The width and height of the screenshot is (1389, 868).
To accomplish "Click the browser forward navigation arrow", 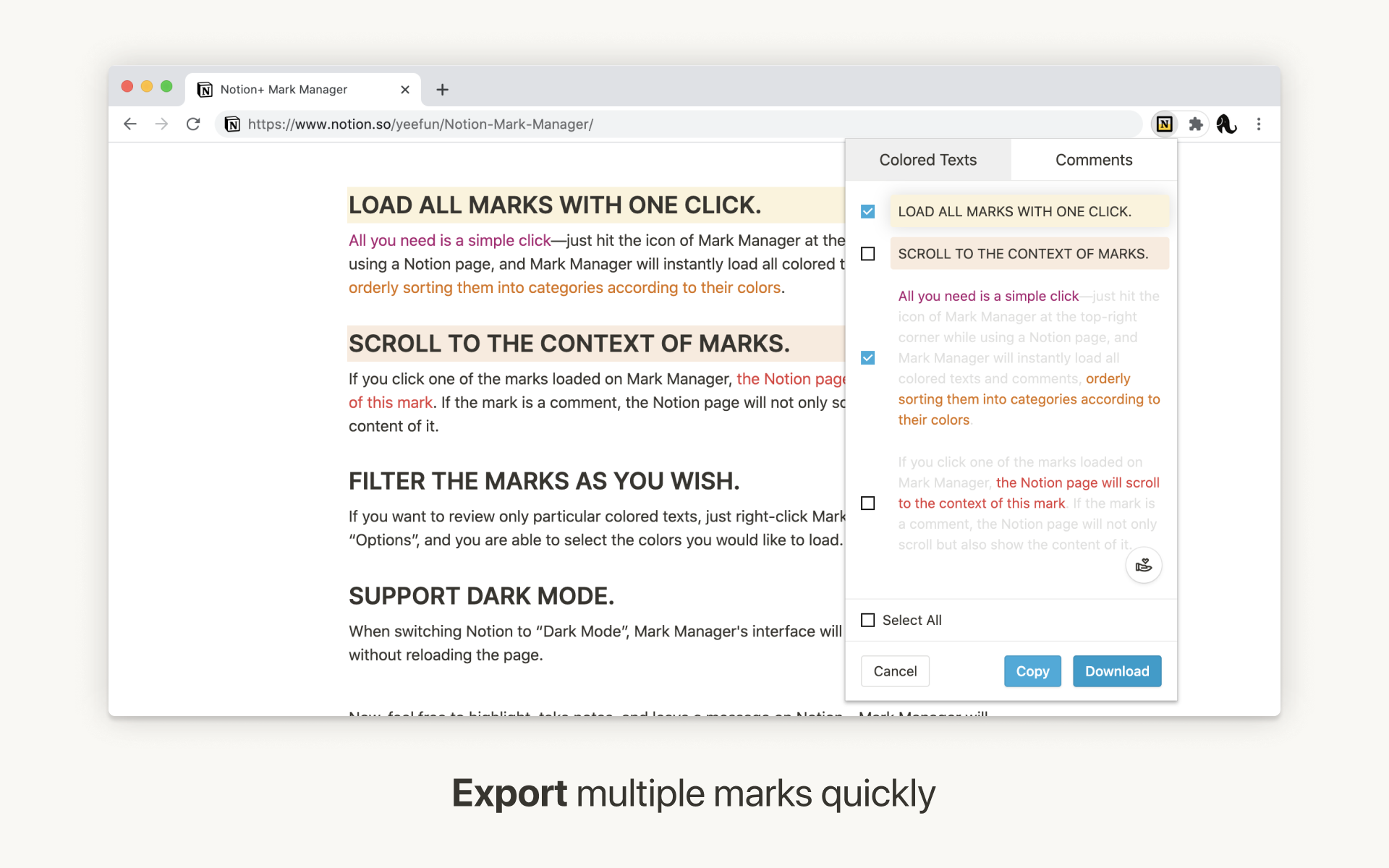I will point(162,124).
